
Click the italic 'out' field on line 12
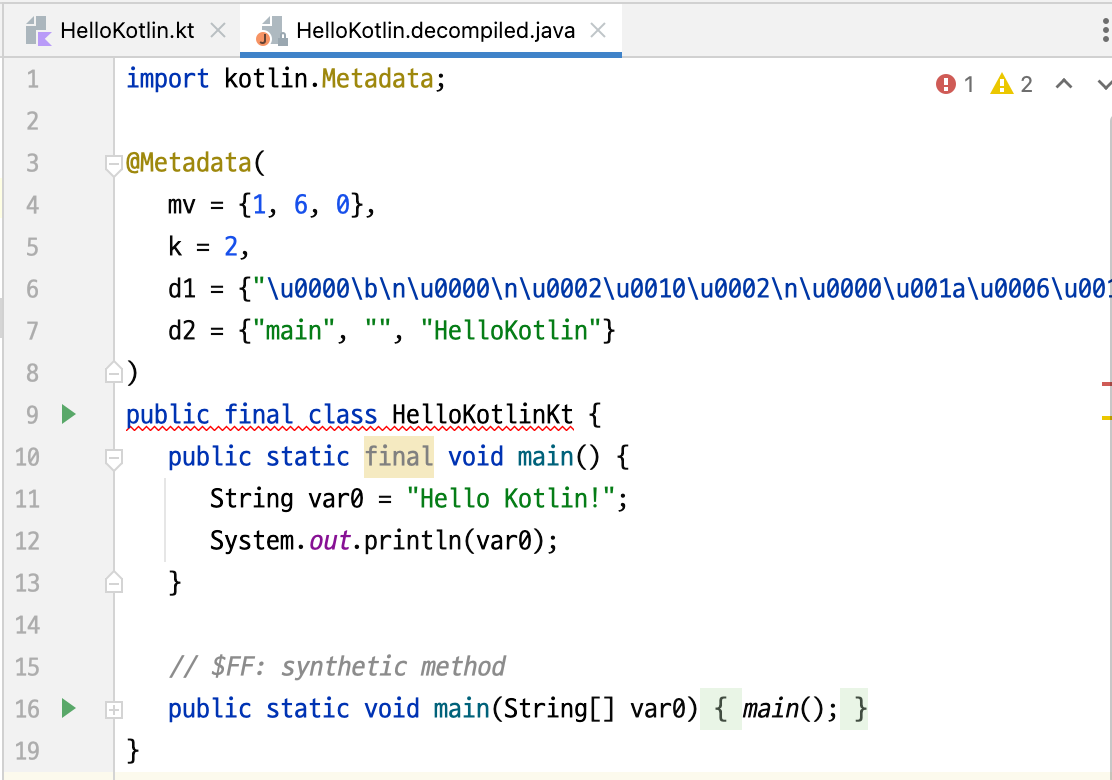point(330,541)
